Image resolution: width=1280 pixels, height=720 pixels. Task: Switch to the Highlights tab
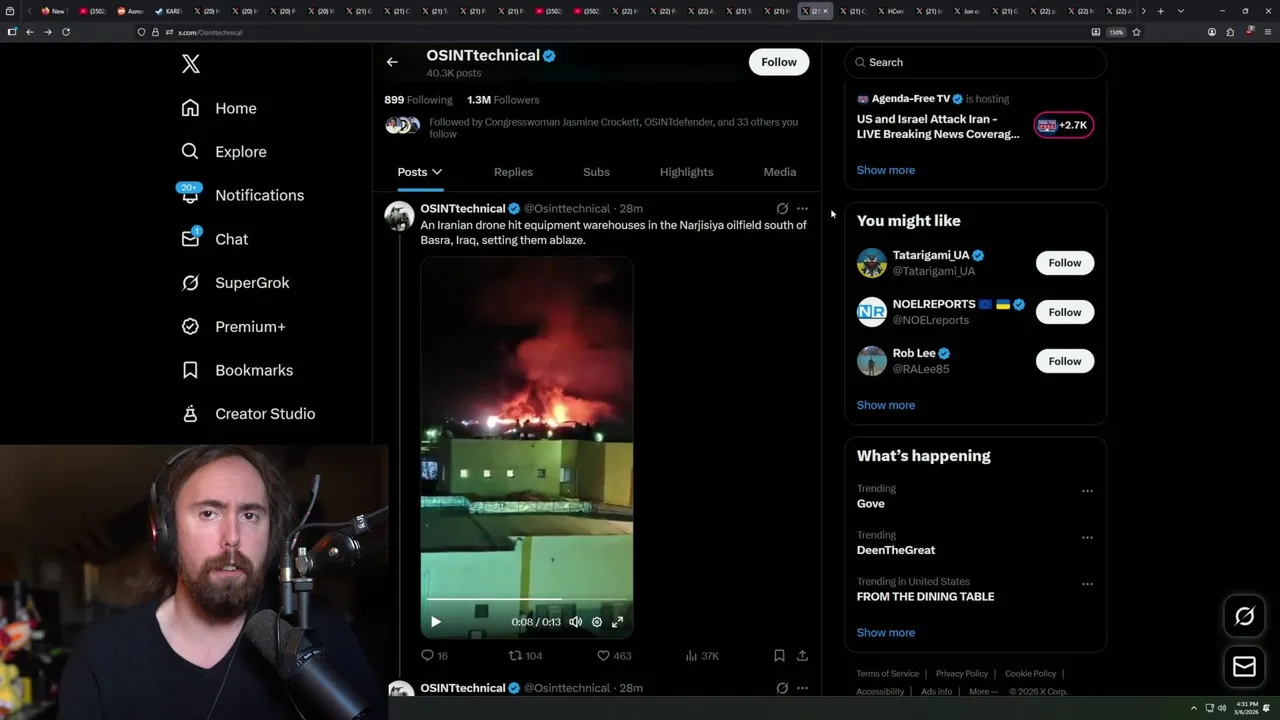pyautogui.click(x=686, y=172)
